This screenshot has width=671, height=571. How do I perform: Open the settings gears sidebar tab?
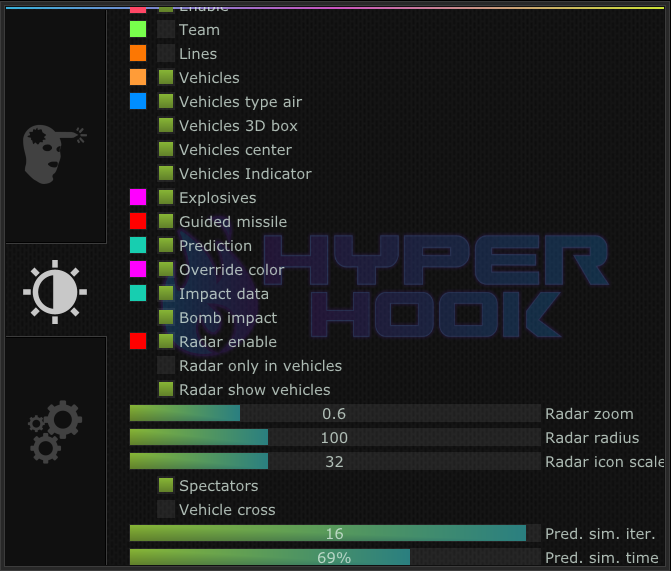pos(55,431)
